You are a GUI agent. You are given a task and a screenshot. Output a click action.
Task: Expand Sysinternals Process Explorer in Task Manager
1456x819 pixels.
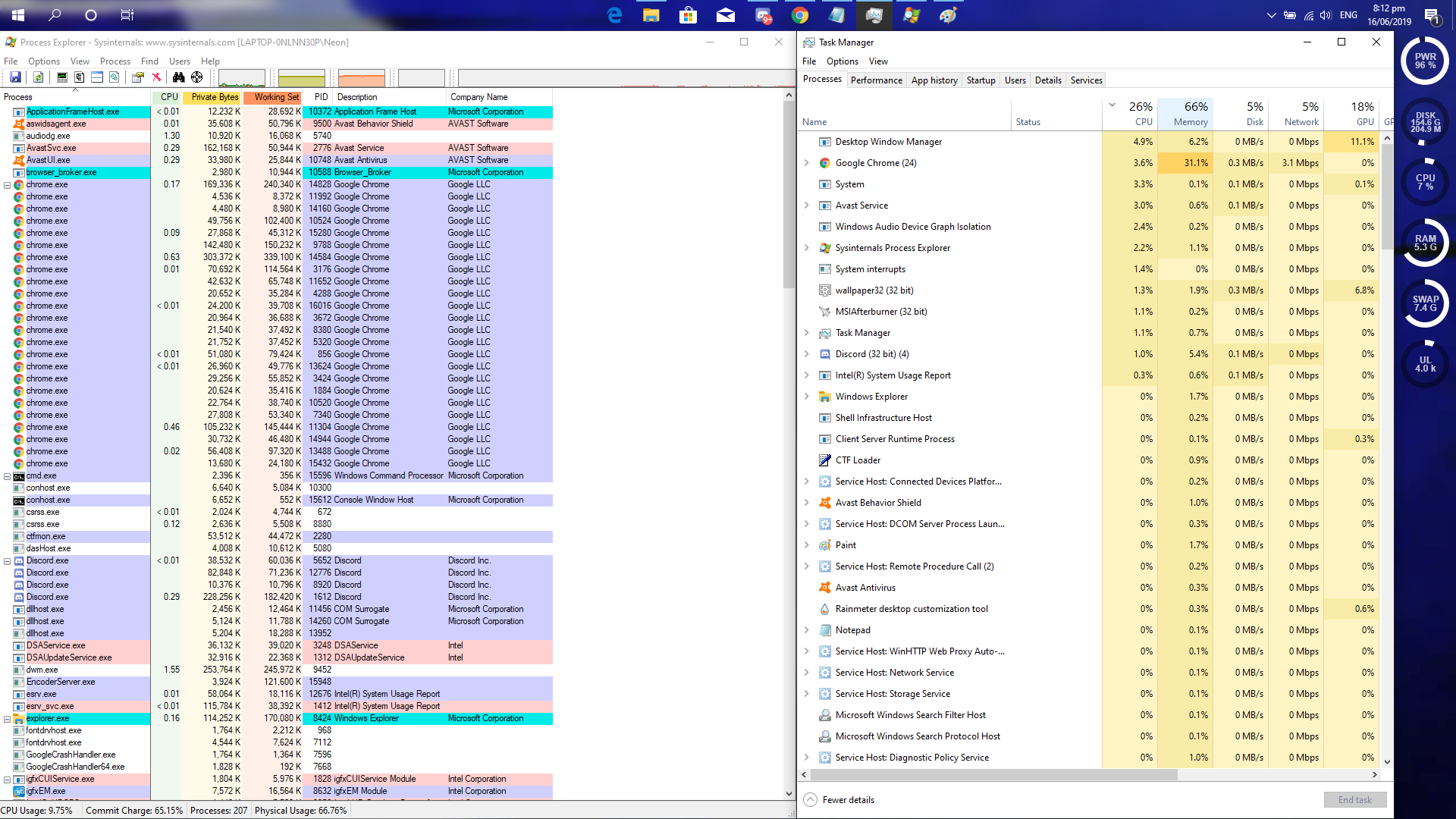pos(806,248)
